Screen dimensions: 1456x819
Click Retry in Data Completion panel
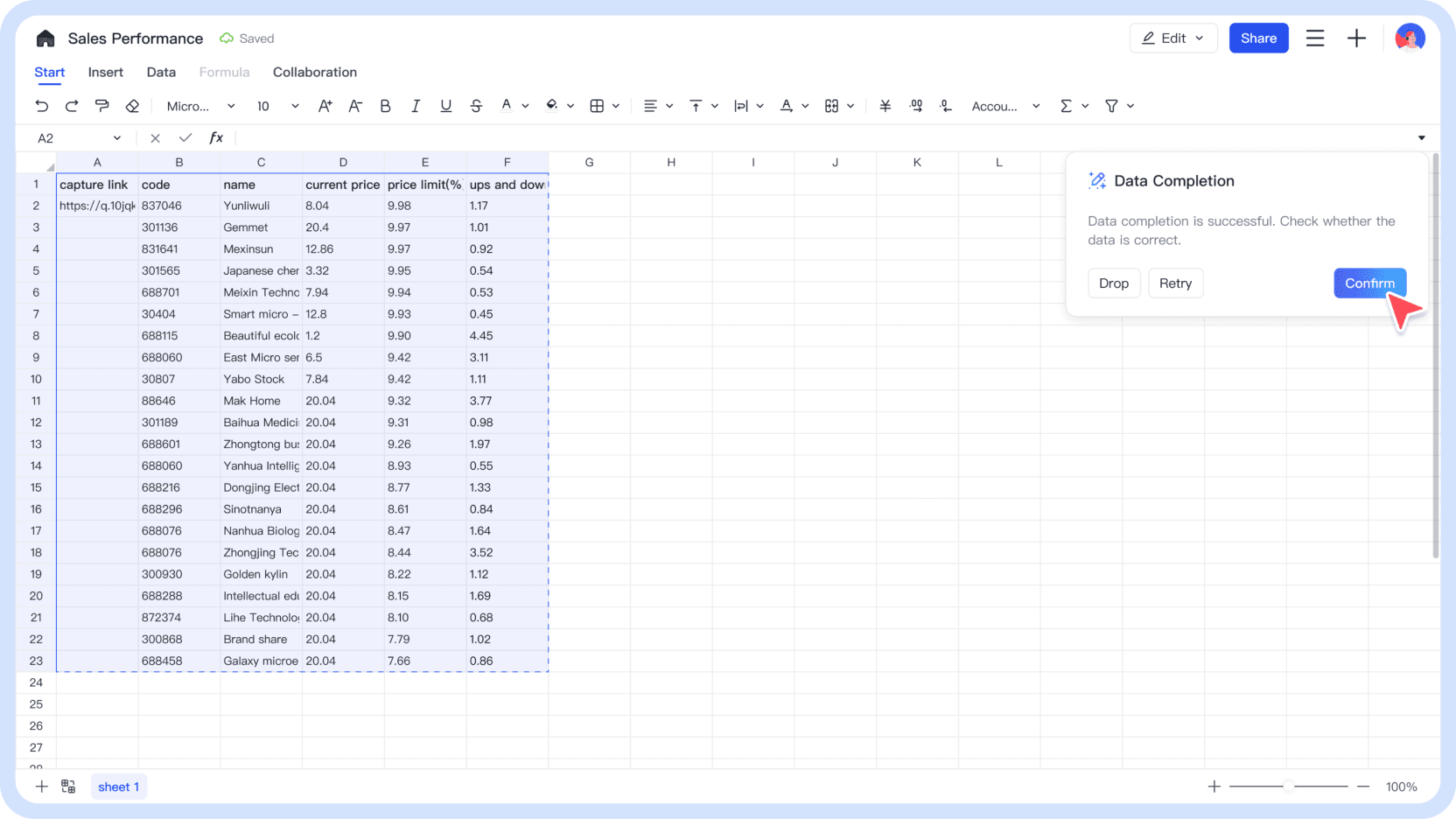pyautogui.click(x=1175, y=283)
